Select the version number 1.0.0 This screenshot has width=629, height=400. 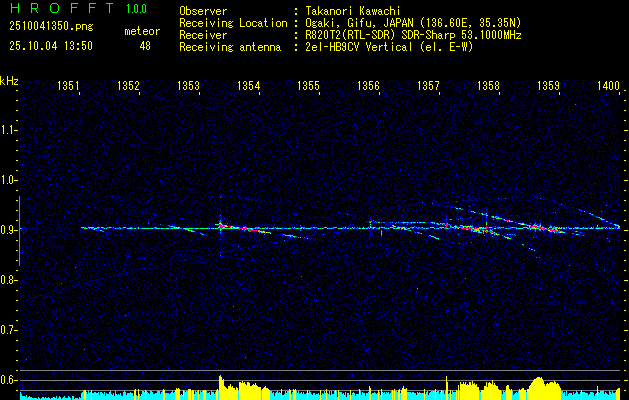136,9
